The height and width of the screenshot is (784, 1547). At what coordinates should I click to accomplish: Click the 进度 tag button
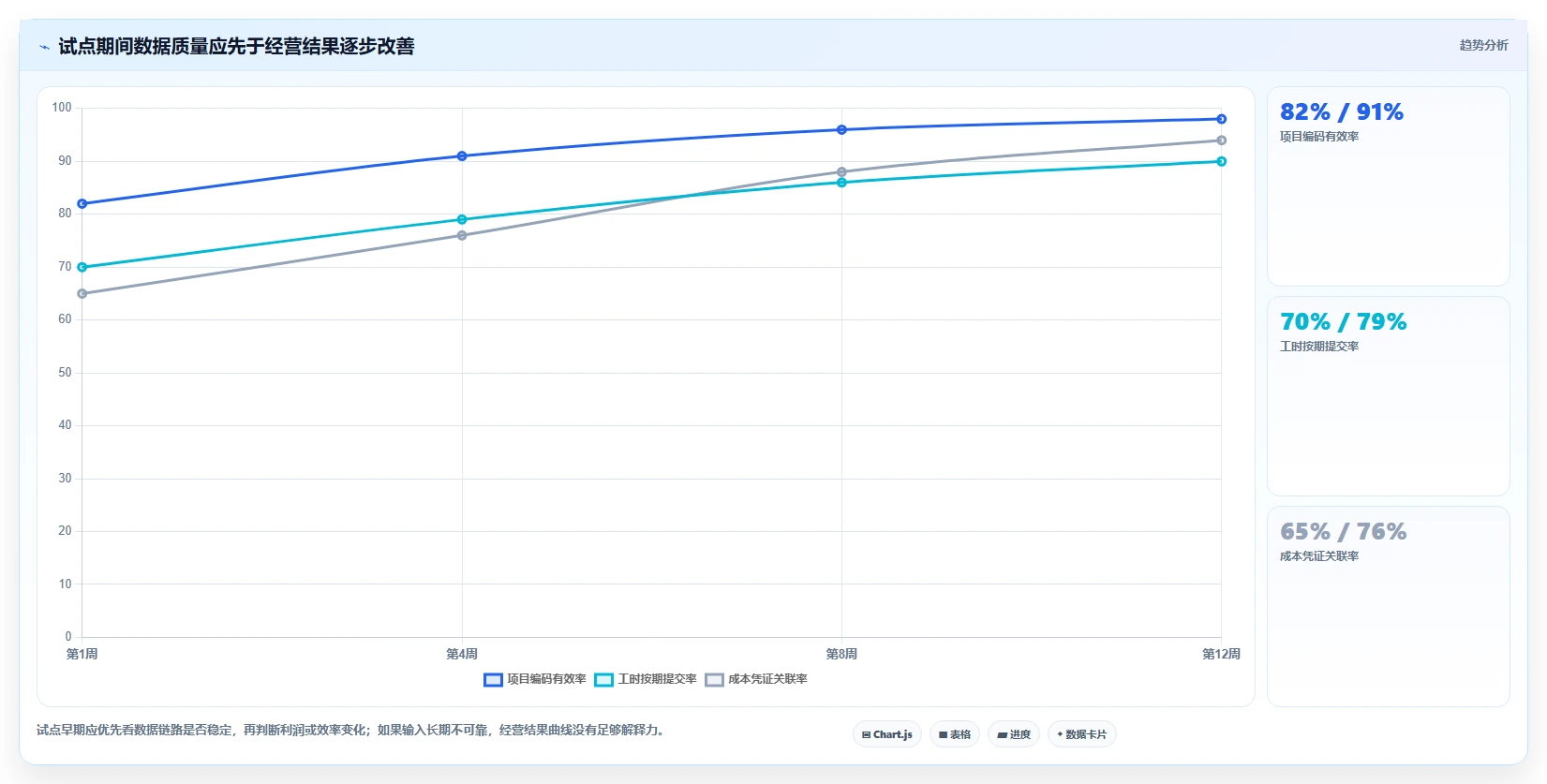coord(1014,734)
